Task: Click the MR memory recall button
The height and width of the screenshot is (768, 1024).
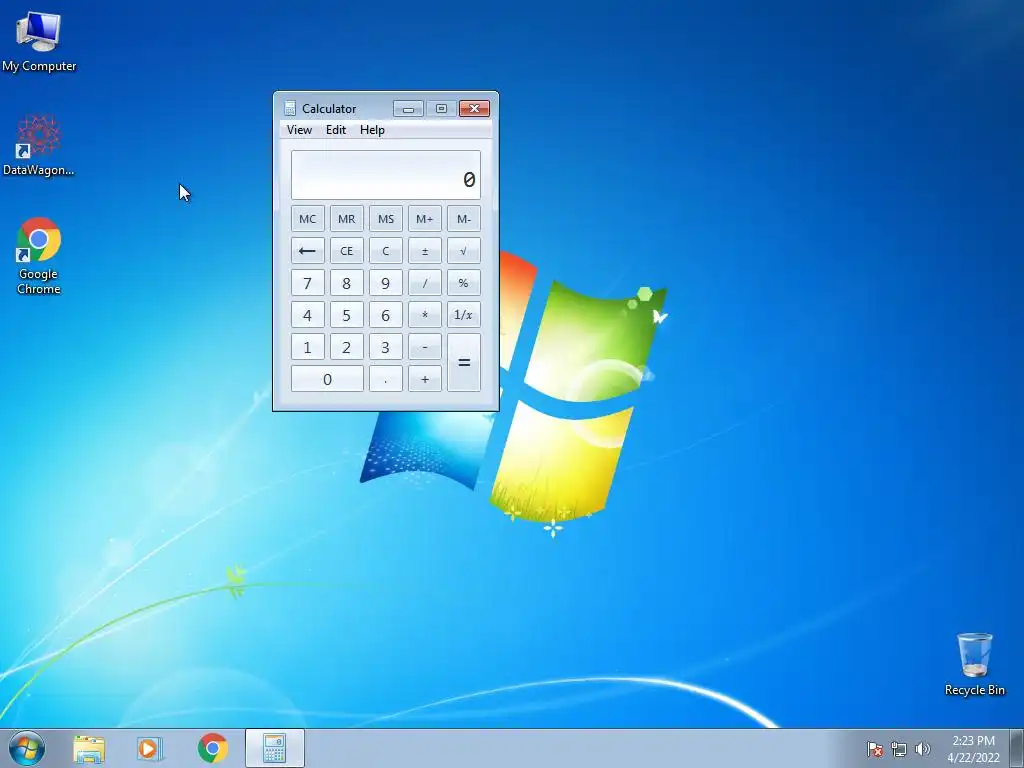Action: (347, 219)
